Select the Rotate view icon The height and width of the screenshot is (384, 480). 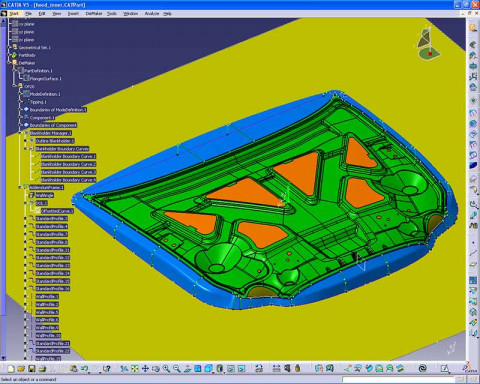[x=156, y=368]
